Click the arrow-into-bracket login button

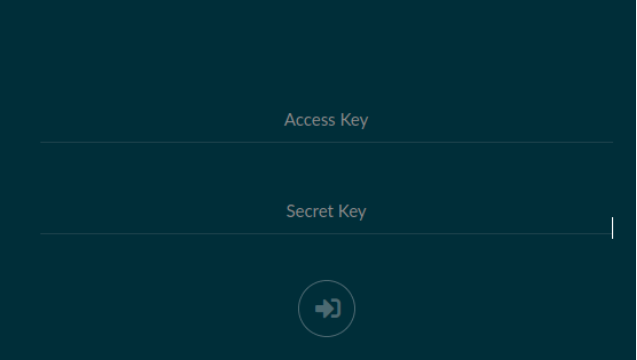point(327,308)
